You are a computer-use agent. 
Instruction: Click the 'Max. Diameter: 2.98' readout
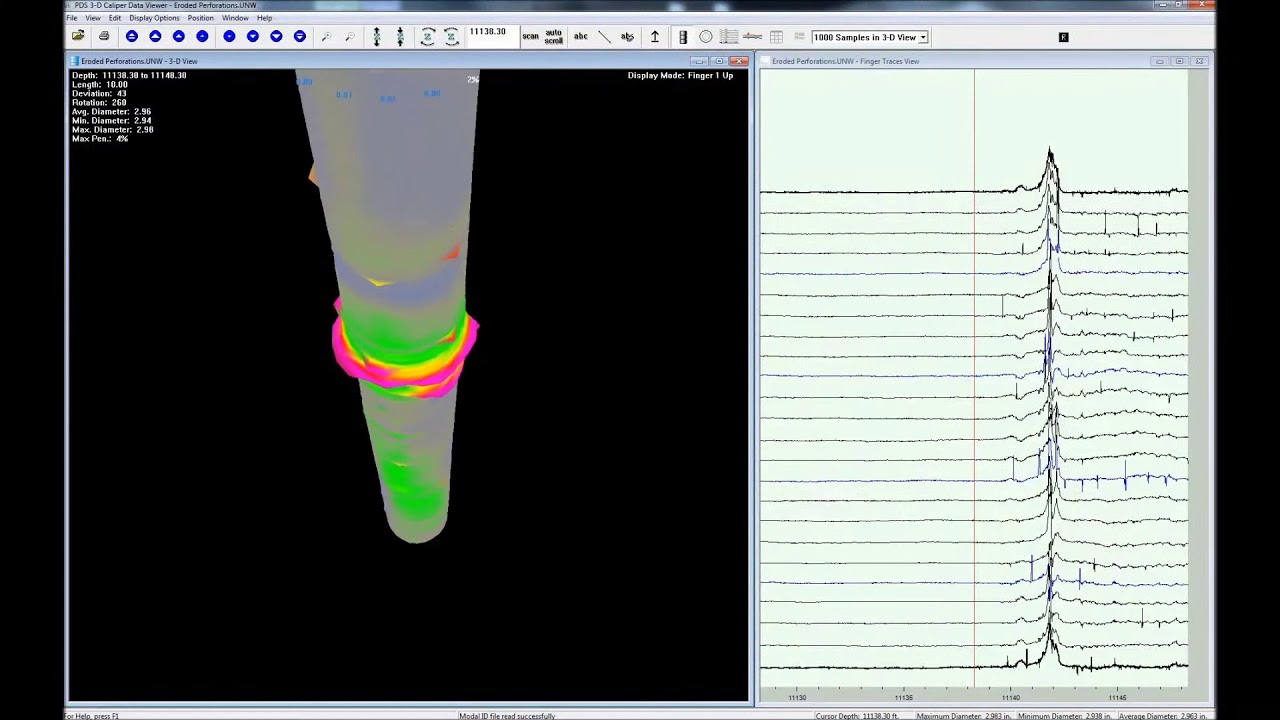(x=112, y=130)
